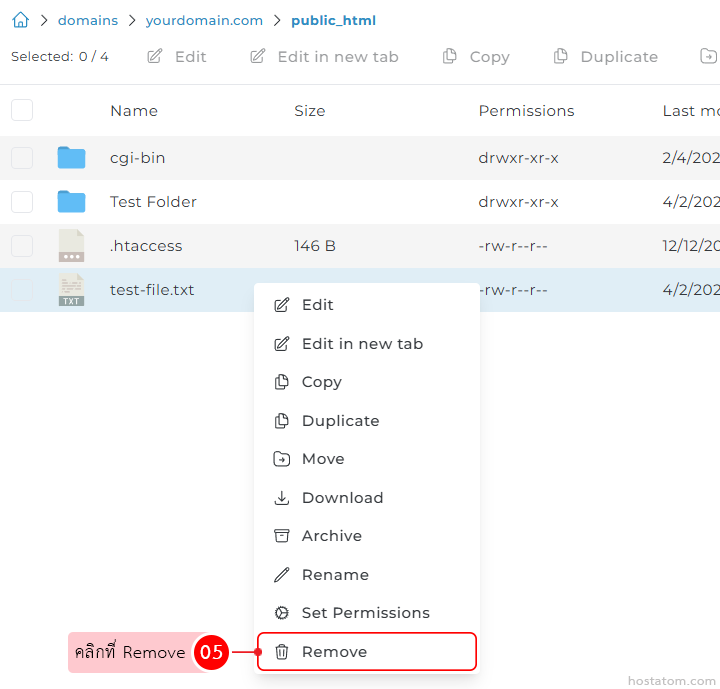This screenshot has height=689, width=720.
Task: Click .htaccess permissions -rw-r--r--
Action: click(513, 246)
